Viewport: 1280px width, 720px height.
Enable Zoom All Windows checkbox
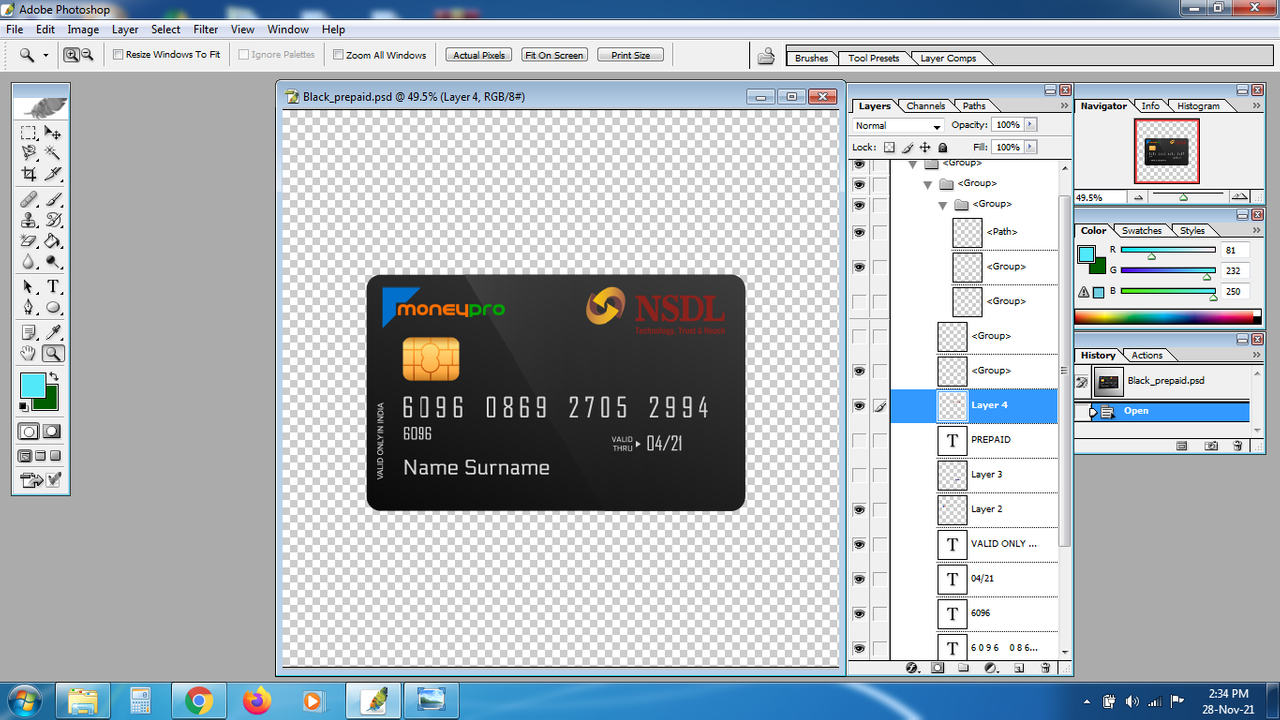(x=338, y=55)
